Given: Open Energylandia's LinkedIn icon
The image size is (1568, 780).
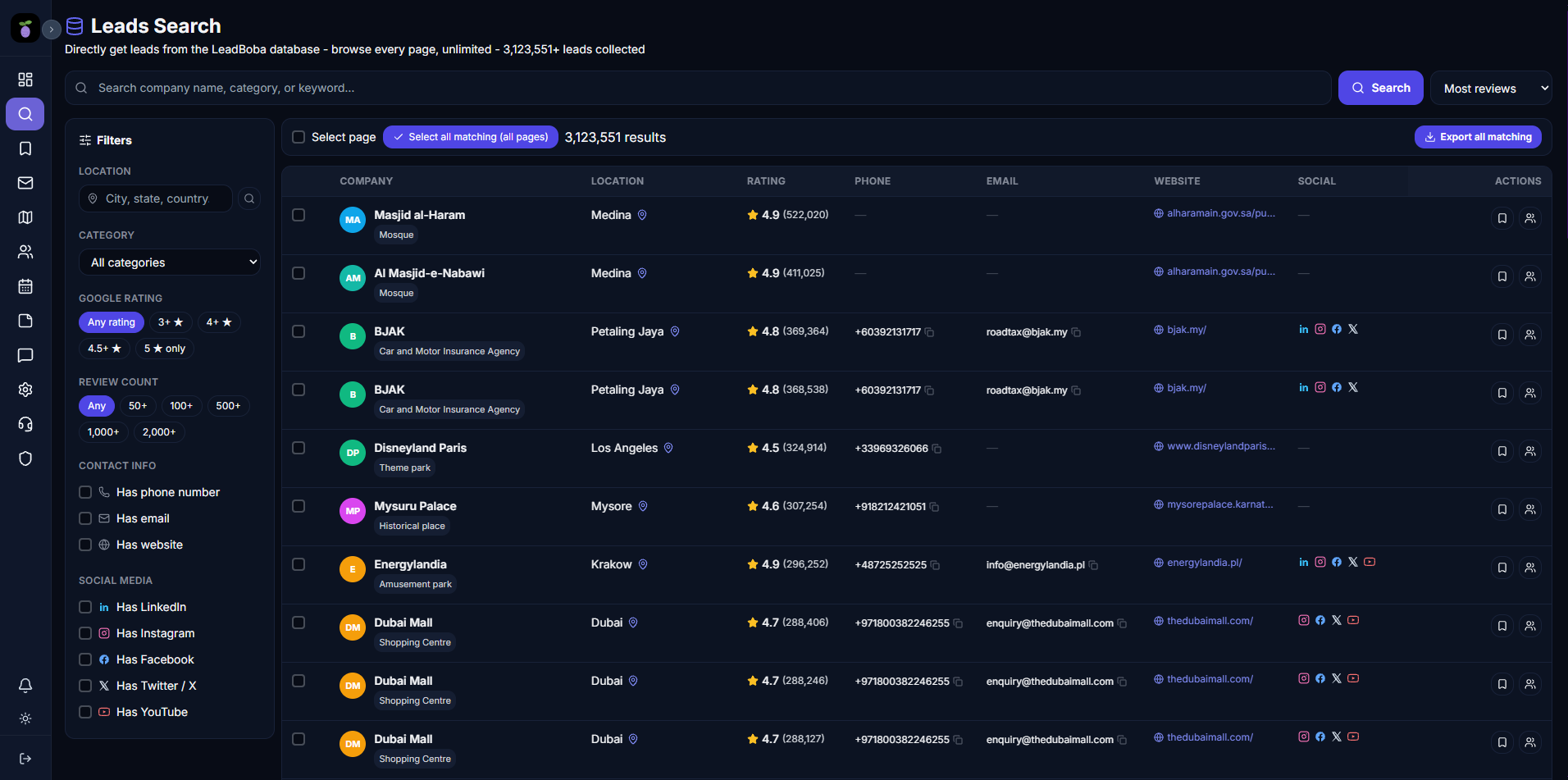Looking at the screenshot, I should (1304, 562).
